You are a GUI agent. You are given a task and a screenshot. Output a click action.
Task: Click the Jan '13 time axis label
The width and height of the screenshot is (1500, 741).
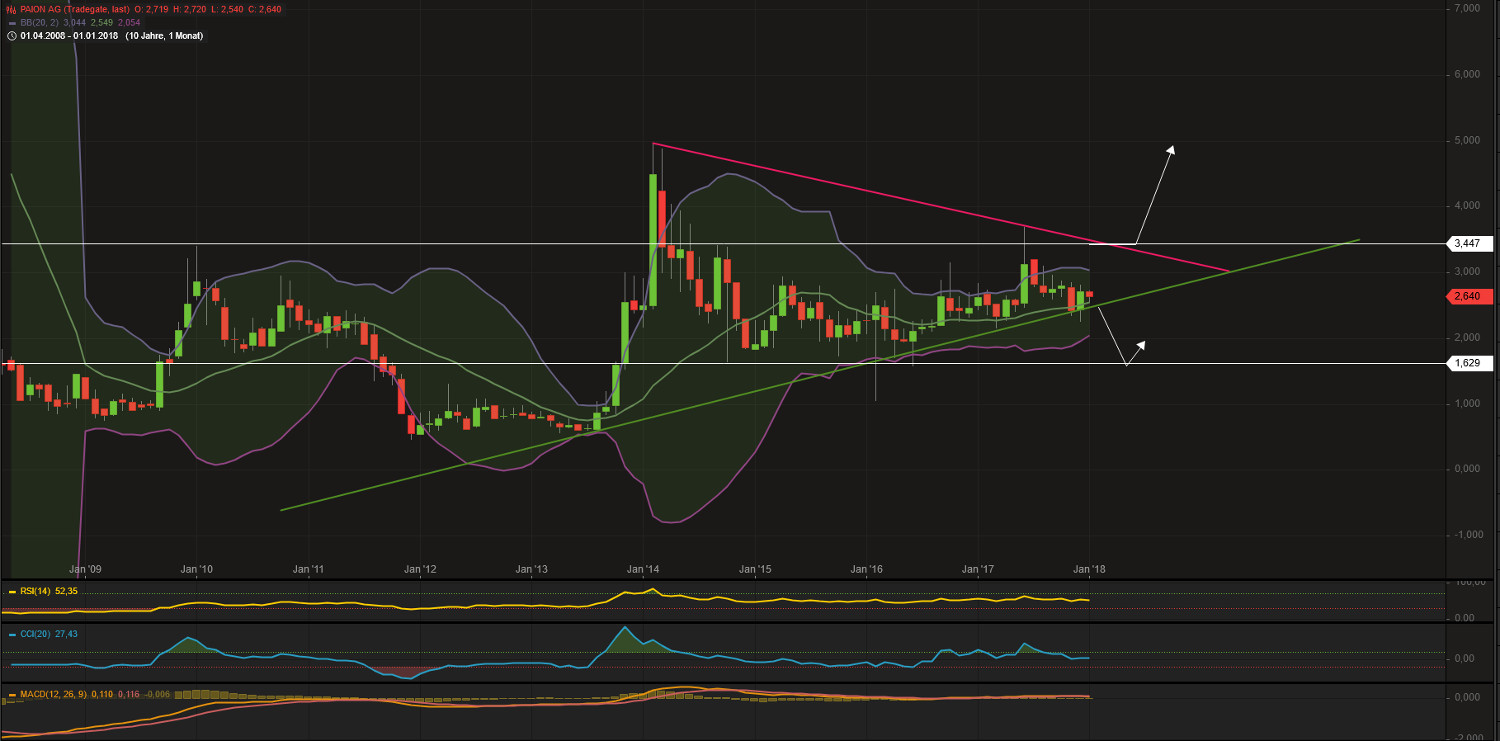click(x=532, y=569)
